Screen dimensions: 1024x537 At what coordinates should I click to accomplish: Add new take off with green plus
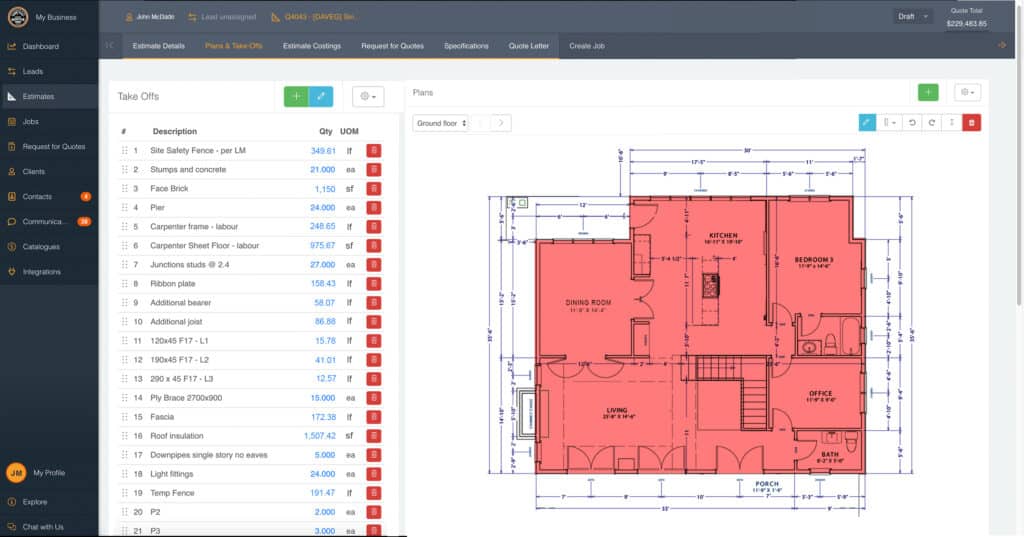point(296,96)
